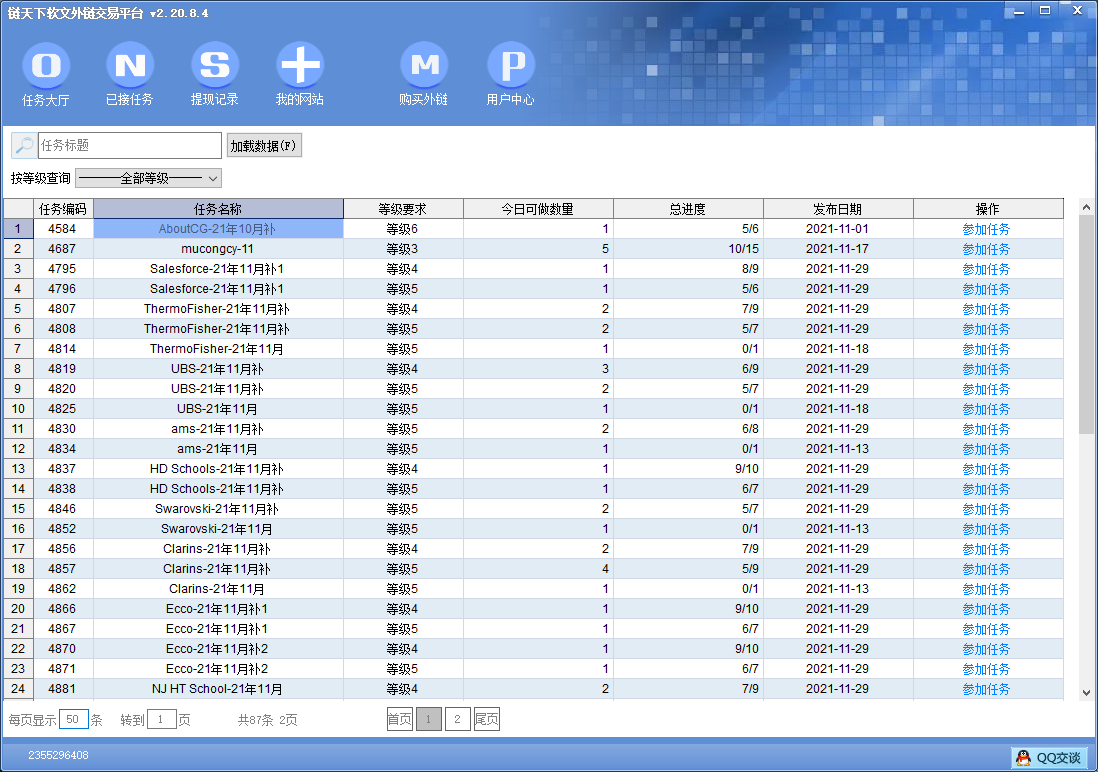The width and height of the screenshot is (1098, 772).
Task: Select task code 4687 cell
Action: point(63,249)
